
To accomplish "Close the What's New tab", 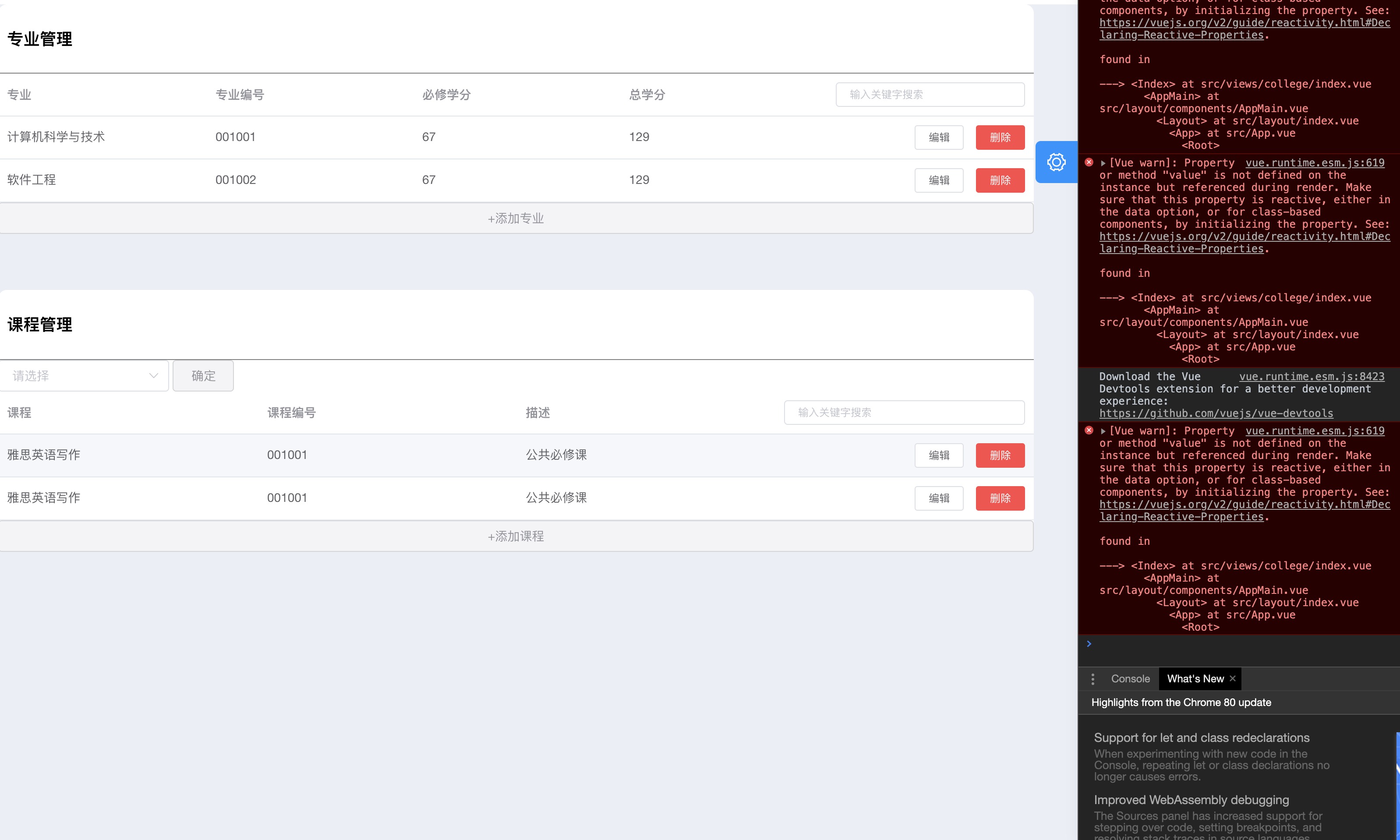I will pos(1232,678).
